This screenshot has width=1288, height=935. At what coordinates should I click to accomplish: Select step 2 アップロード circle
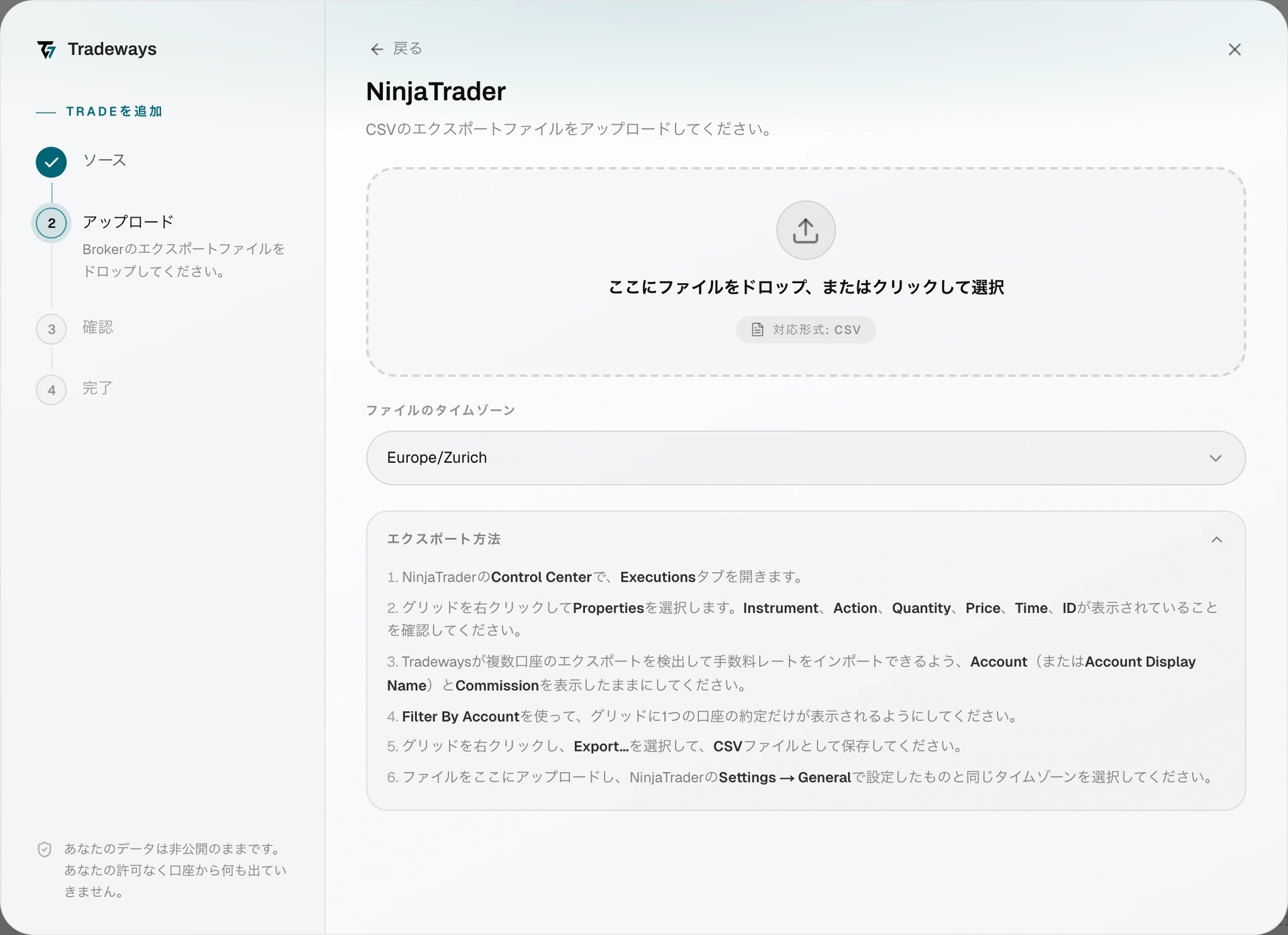point(51,223)
